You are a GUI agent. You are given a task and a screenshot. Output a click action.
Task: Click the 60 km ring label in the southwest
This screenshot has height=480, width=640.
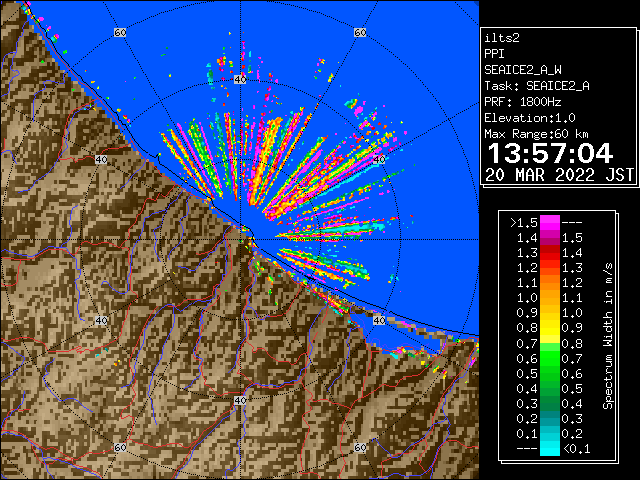tap(120, 448)
